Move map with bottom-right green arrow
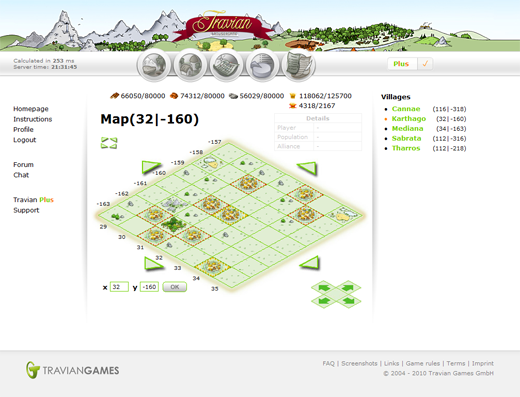Image resolution: width=520 pixels, height=397 pixels. 310,263
